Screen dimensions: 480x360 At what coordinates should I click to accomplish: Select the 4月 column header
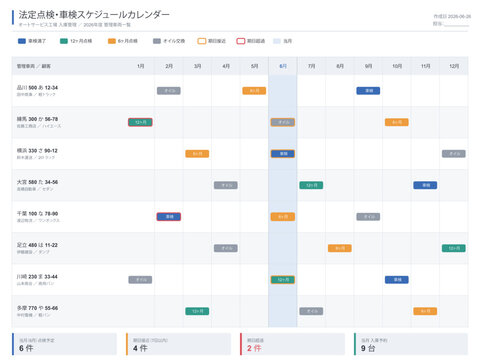click(x=226, y=66)
